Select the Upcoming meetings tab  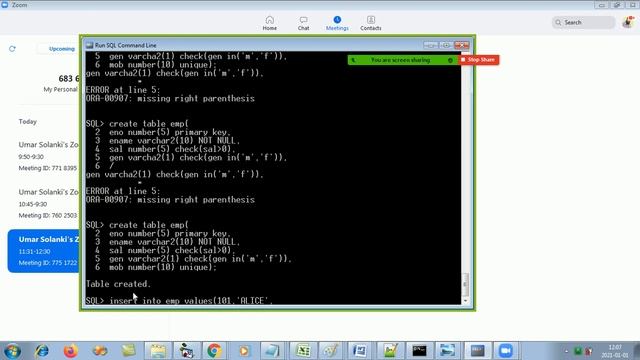click(x=62, y=49)
